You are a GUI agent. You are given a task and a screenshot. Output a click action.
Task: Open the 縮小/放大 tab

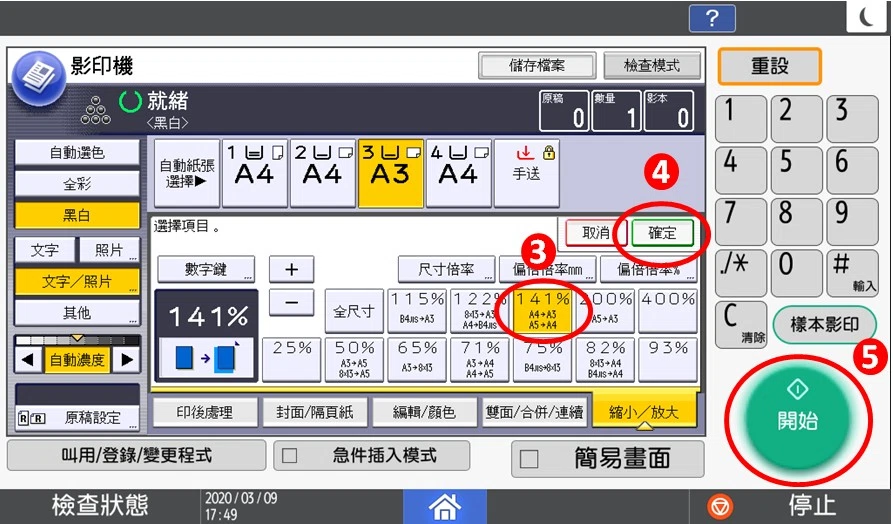(x=644, y=411)
